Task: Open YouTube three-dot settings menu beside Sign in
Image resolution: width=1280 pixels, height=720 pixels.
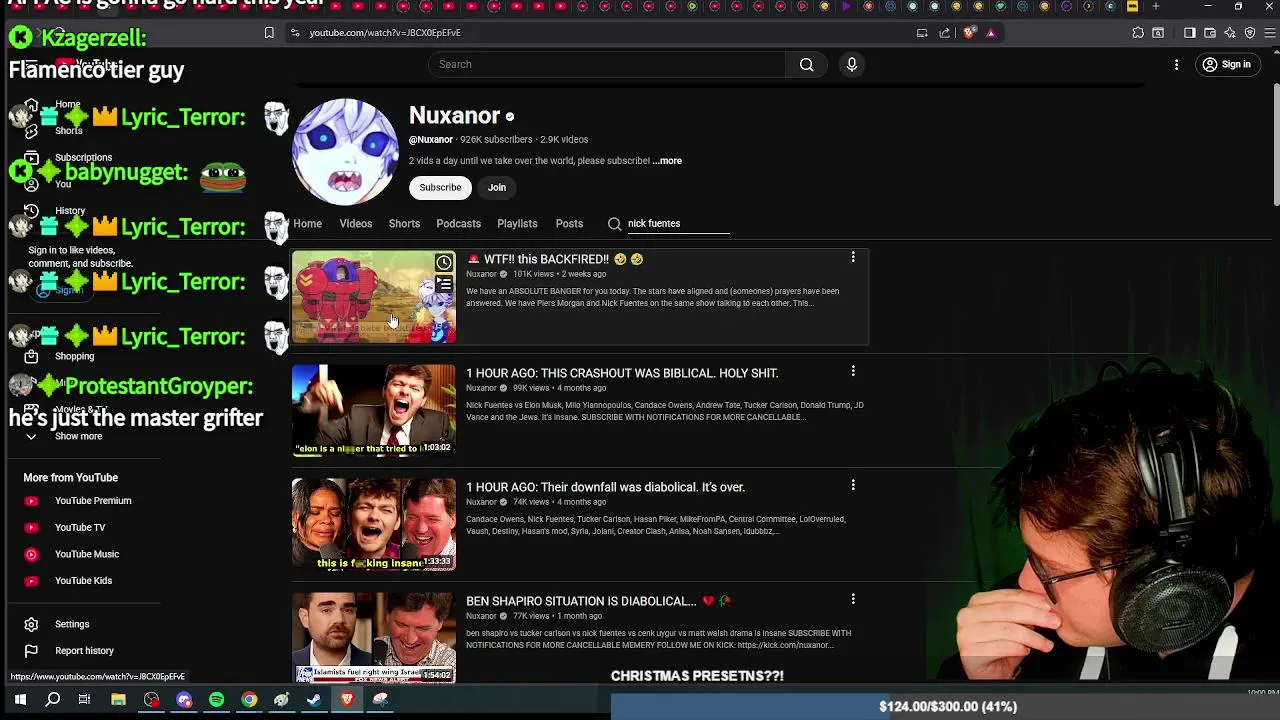Action: (x=1176, y=65)
